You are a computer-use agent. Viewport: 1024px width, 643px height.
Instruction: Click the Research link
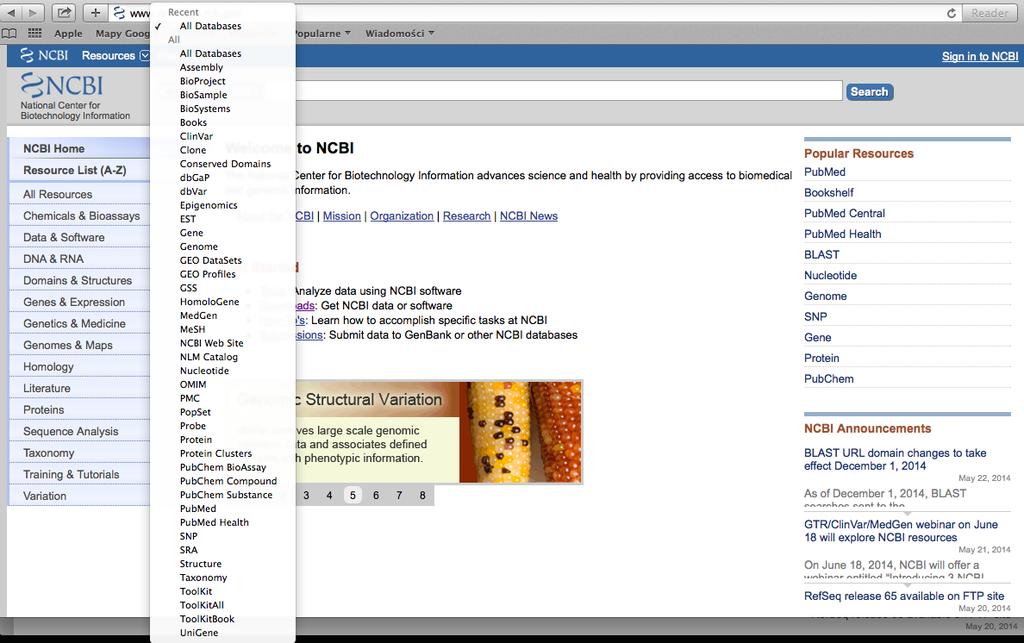point(466,216)
